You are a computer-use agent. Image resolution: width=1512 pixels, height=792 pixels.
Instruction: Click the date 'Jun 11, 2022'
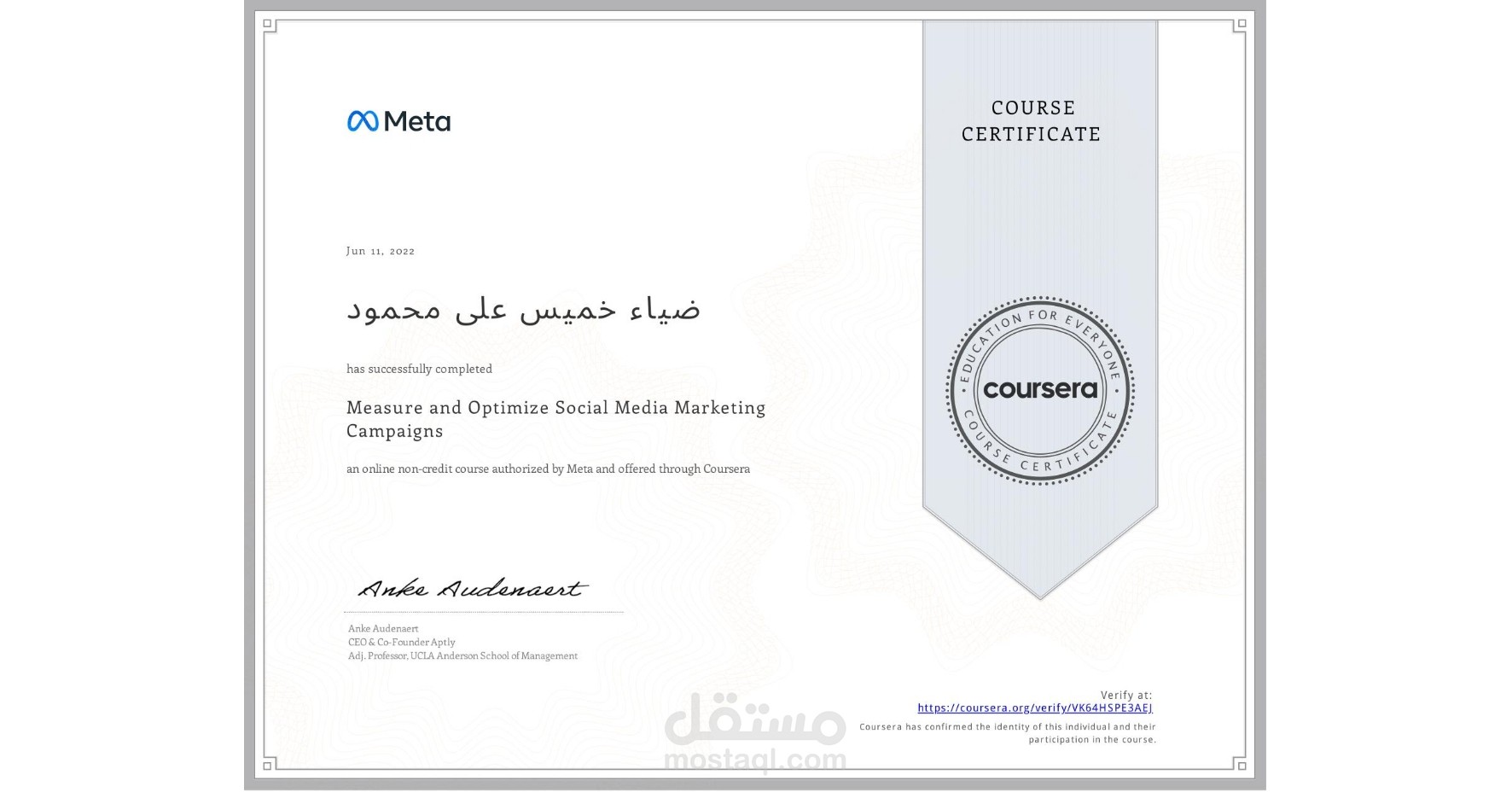click(379, 251)
